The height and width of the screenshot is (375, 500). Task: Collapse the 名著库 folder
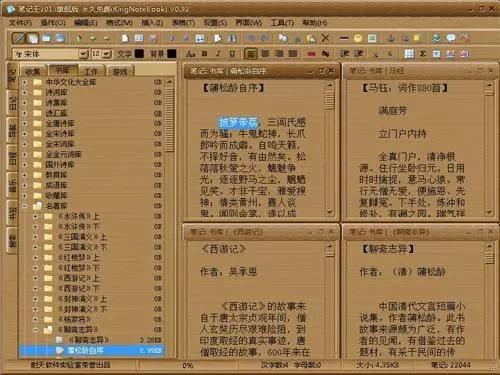pos(24,206)
